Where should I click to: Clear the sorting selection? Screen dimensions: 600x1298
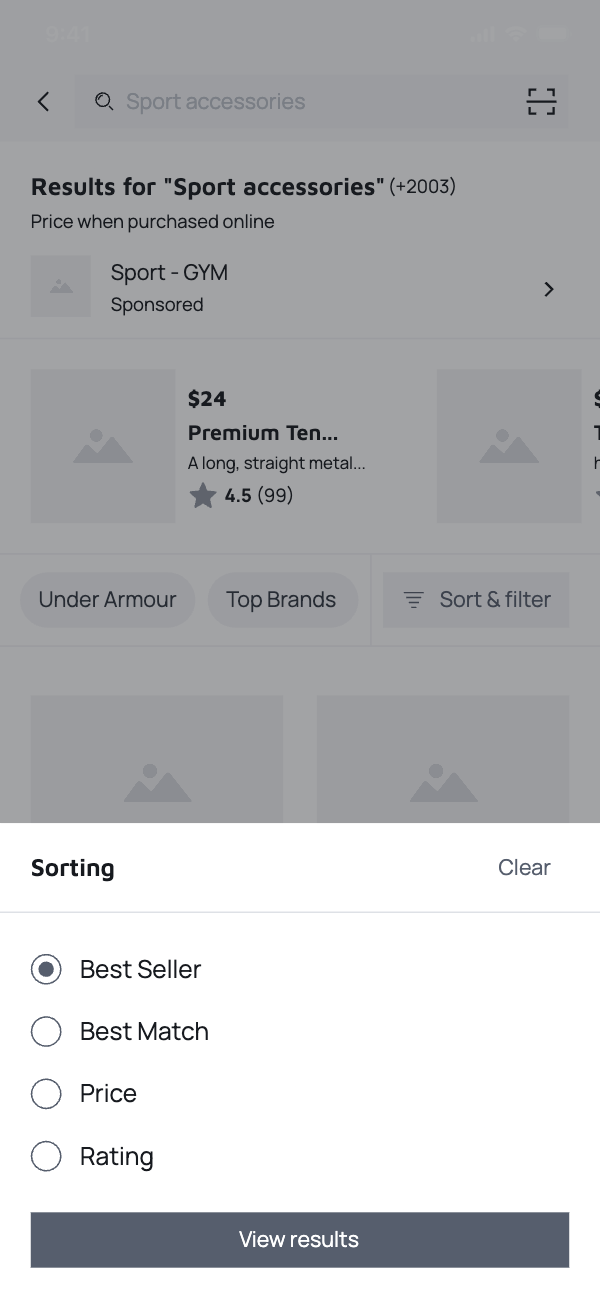[524, 867]
